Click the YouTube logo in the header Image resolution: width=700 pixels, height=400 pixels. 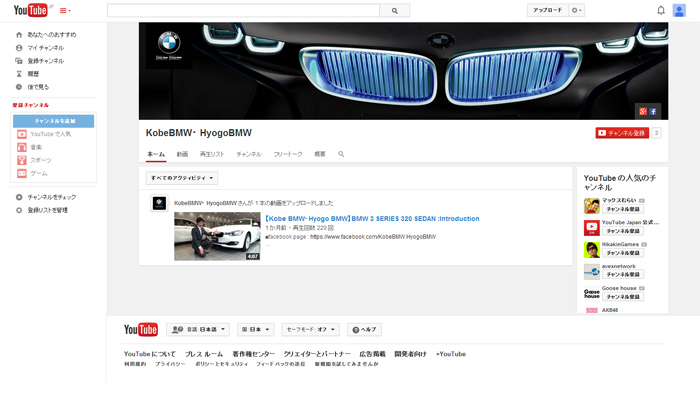click(x=30, y=10)
